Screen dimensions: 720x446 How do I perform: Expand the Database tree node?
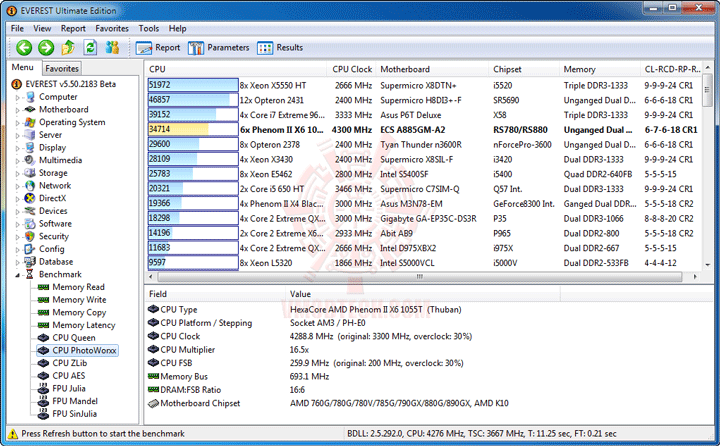tap(17, 262)
